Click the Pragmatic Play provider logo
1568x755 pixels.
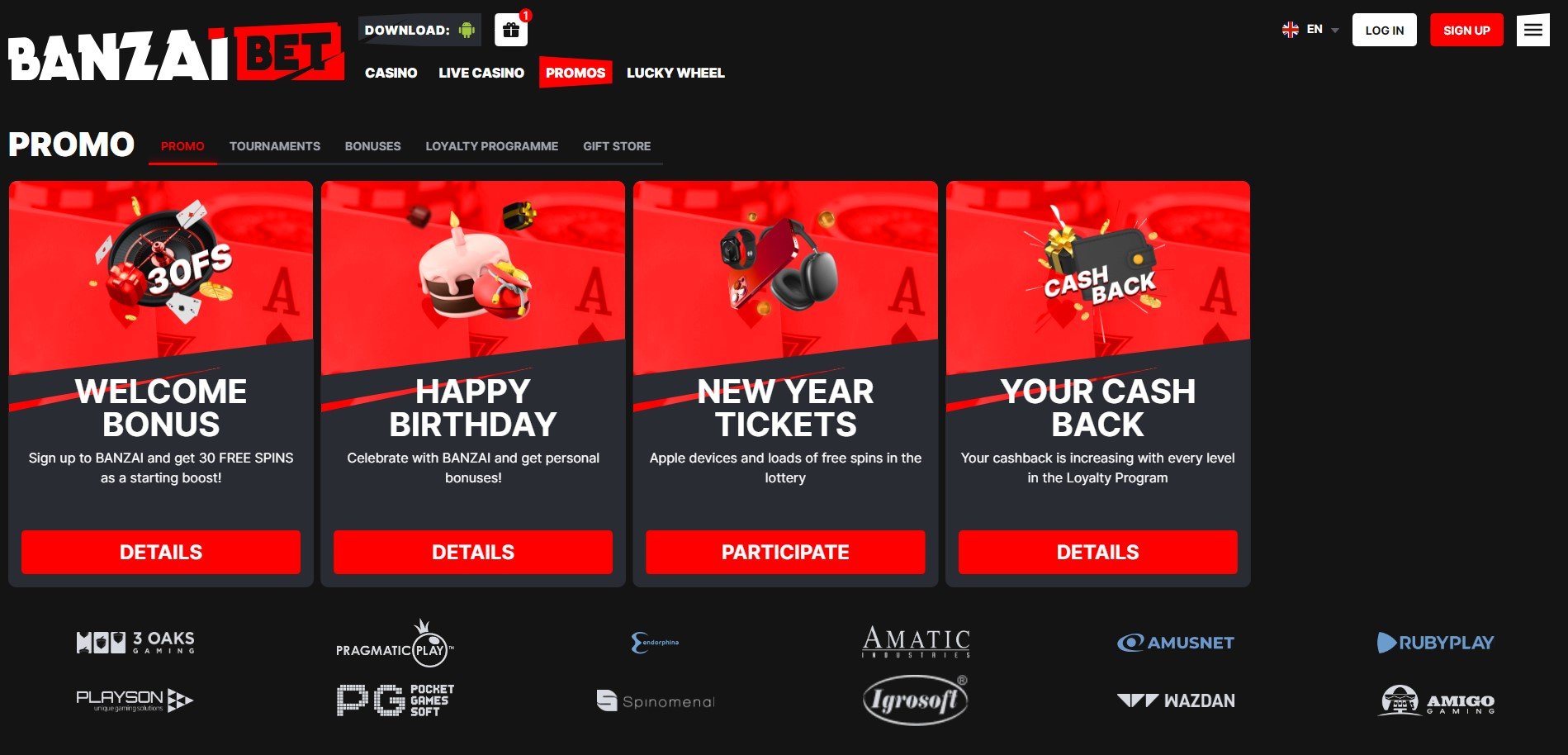tap(395, 643)
